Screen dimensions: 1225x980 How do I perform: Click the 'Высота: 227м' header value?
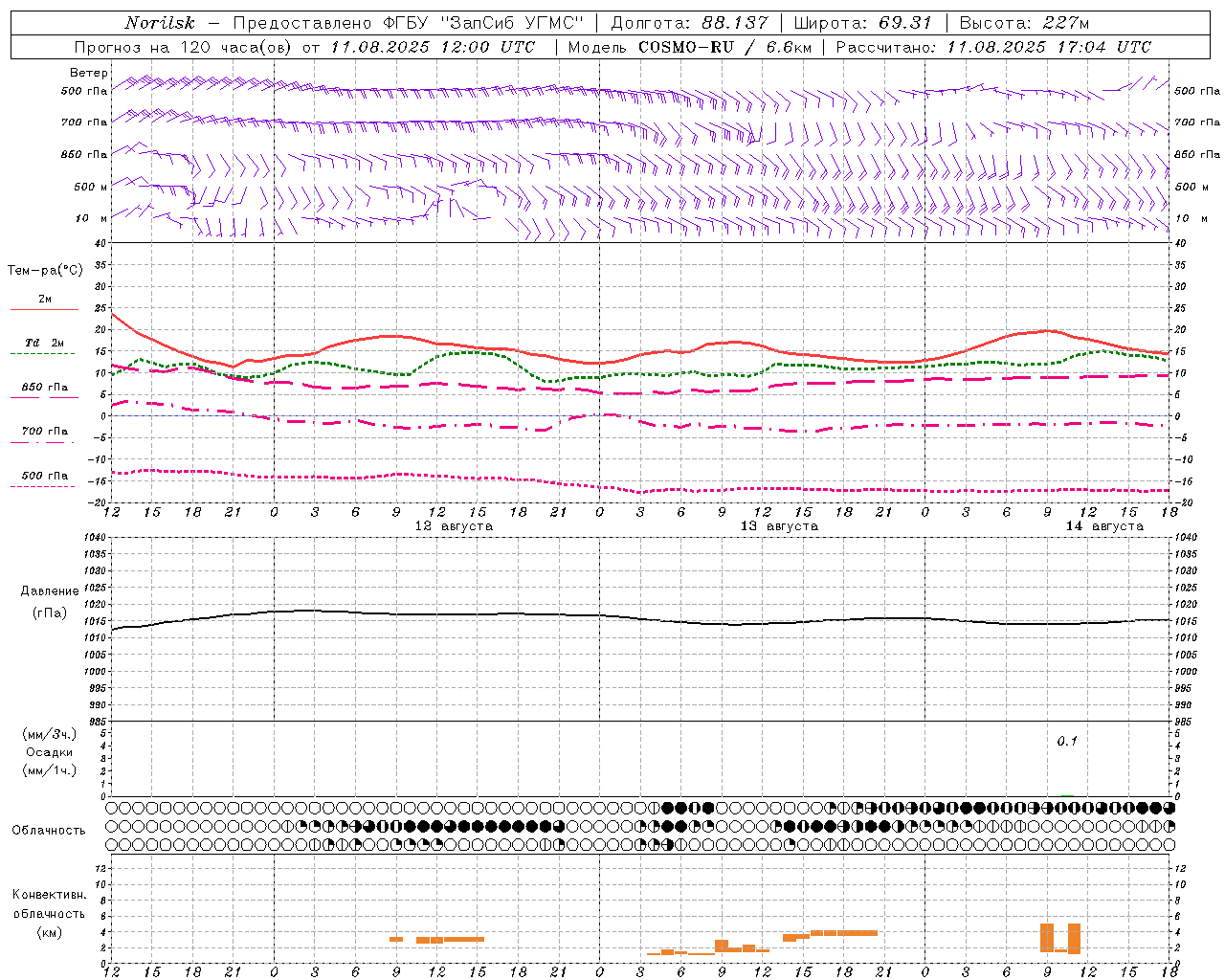[1024, 23]
